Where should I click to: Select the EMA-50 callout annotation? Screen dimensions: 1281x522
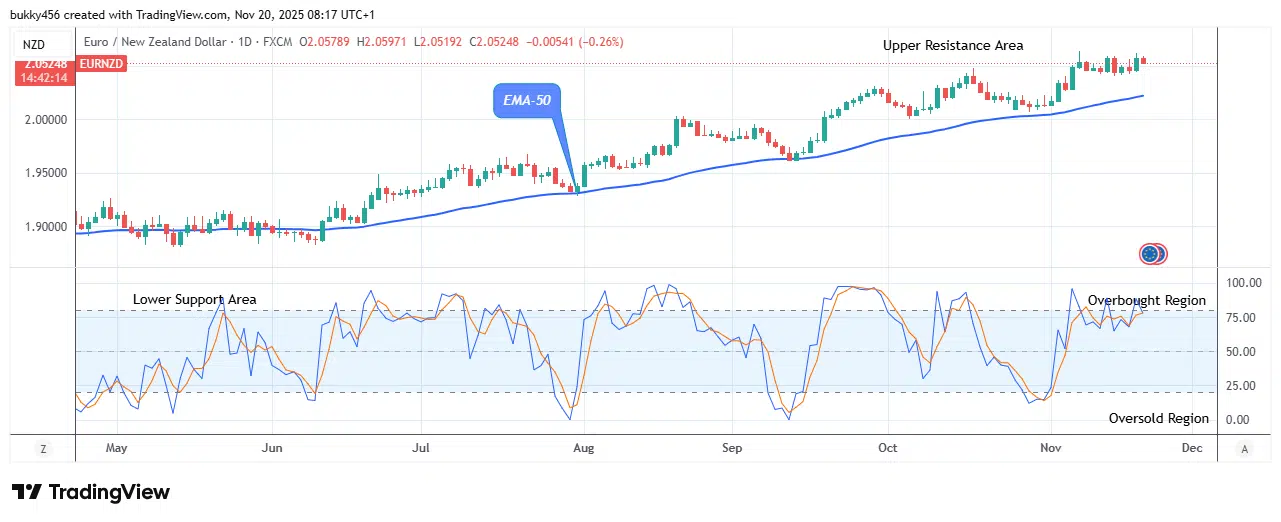526,100
